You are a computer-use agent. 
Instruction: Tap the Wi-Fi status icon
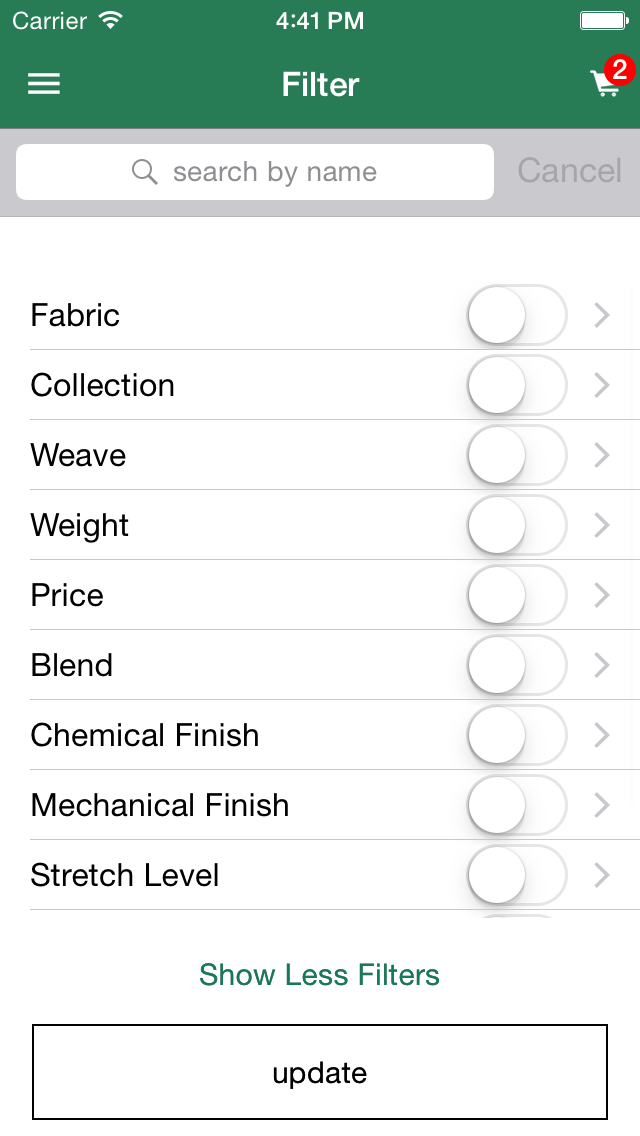pos(111,20)
